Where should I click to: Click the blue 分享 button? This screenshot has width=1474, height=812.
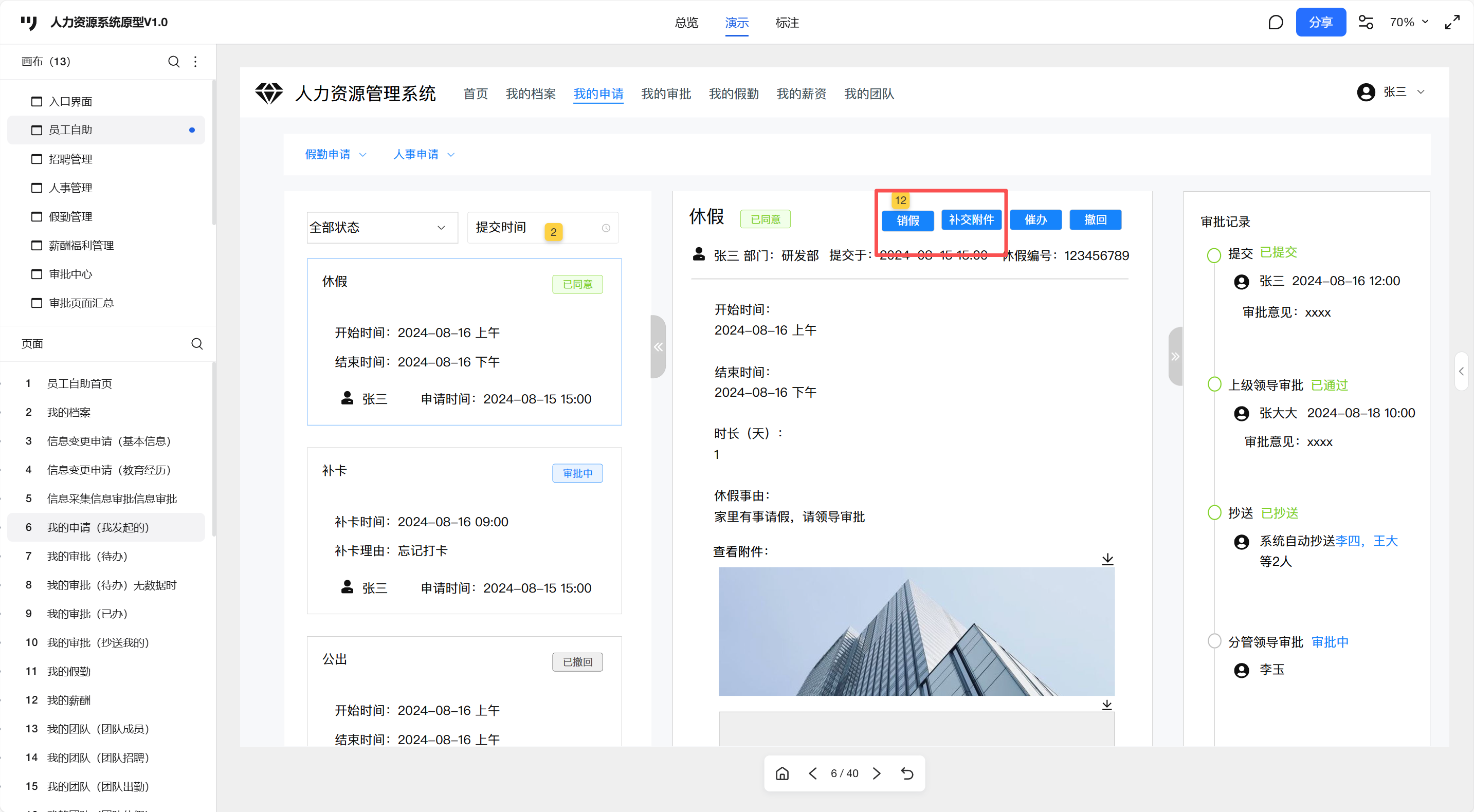(1320, 22)
